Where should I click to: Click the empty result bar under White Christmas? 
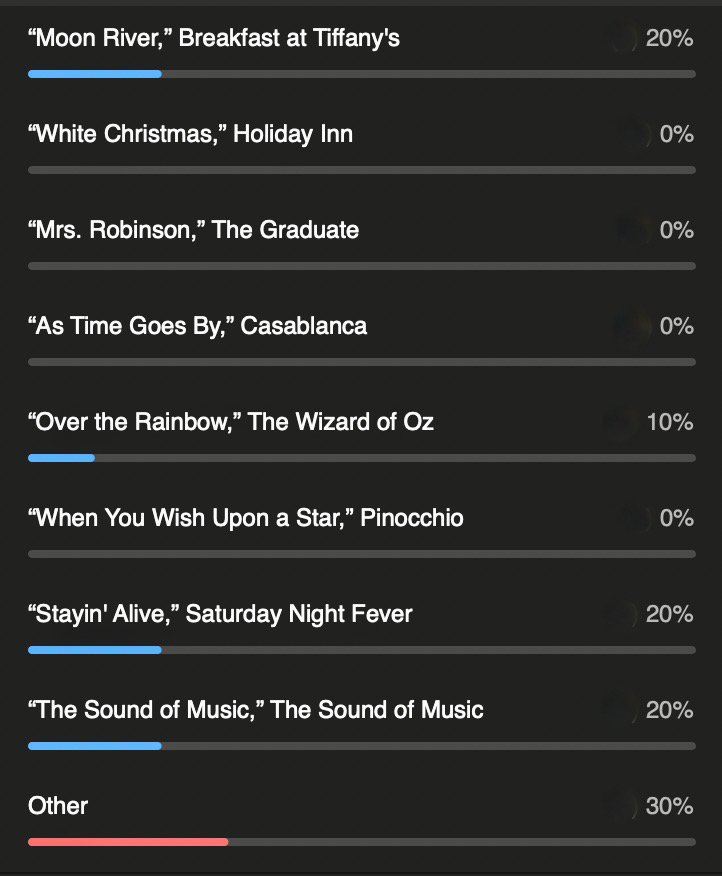pos(362,170)
